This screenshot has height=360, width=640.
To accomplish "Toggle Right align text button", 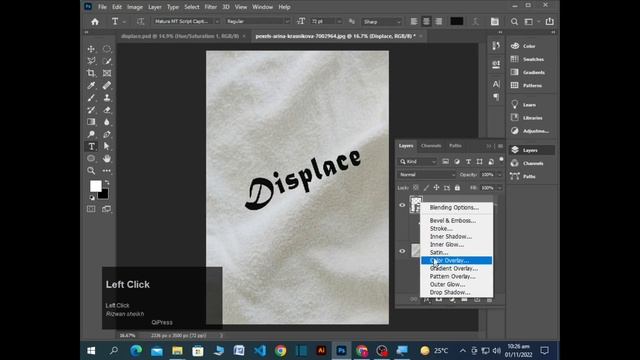I will click(438, 22).
